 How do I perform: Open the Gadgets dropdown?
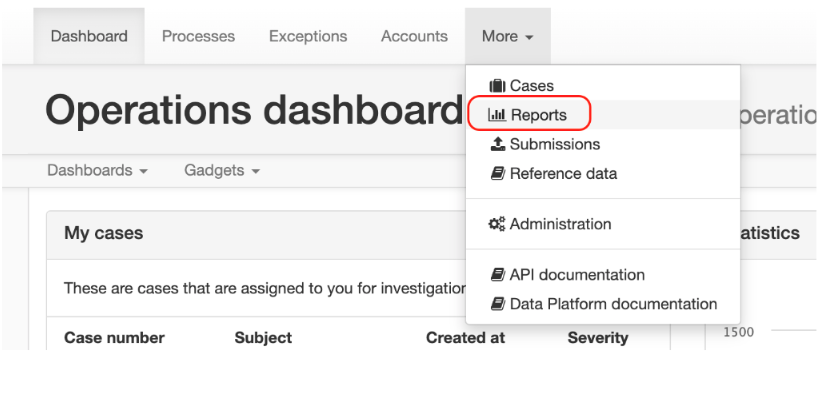coord(222,170)
